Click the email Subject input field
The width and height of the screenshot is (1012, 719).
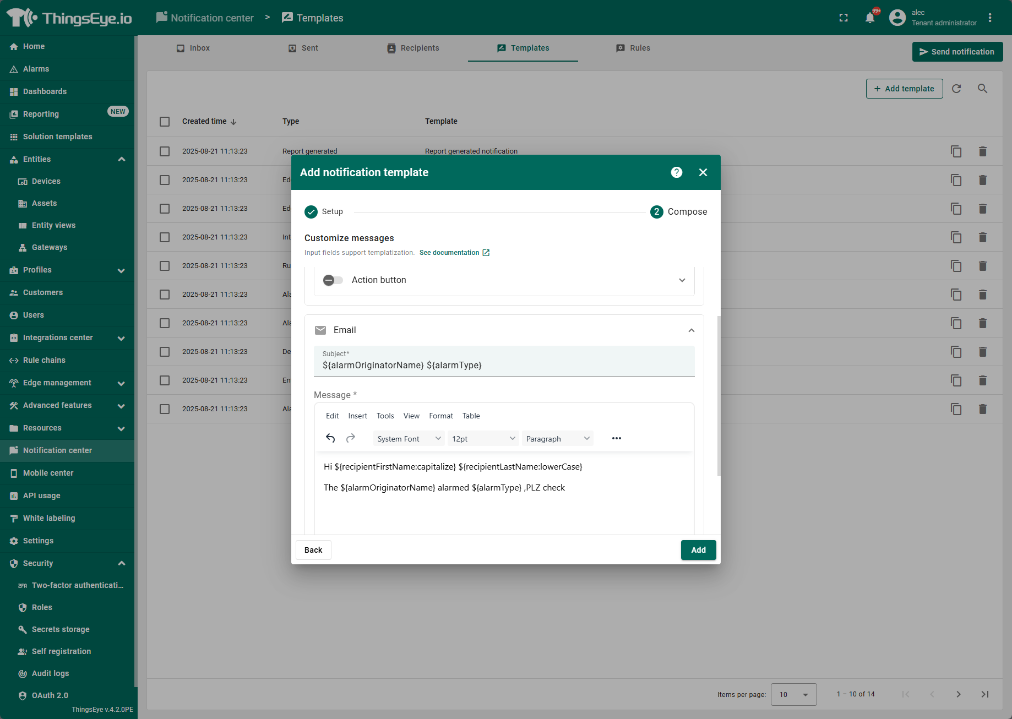(x=503, y=365)
